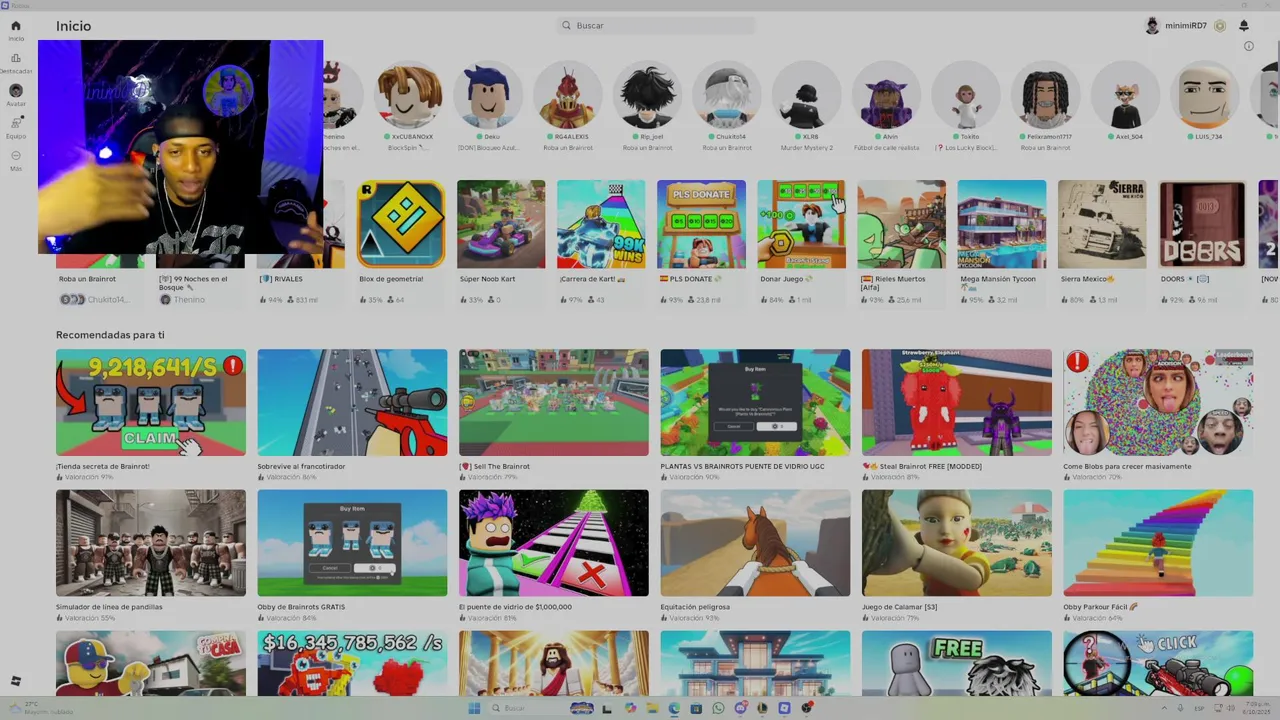Click the RIVALES game title
1280x720 pixels.
coord(281,279)
